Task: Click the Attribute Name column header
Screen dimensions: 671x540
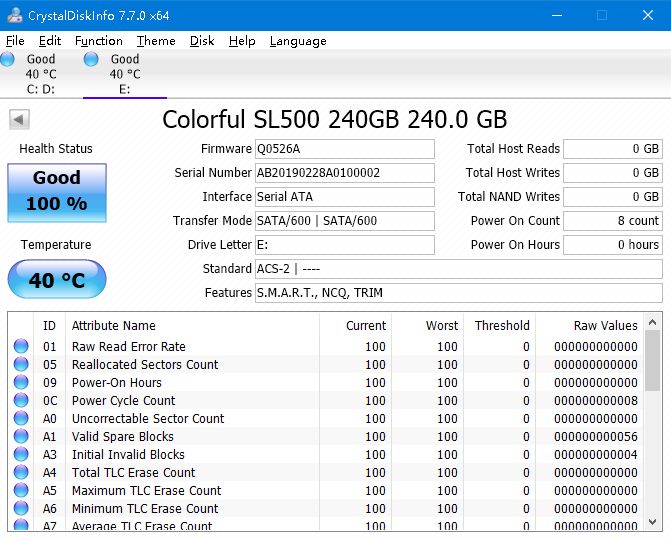Action: coord(192,326)
